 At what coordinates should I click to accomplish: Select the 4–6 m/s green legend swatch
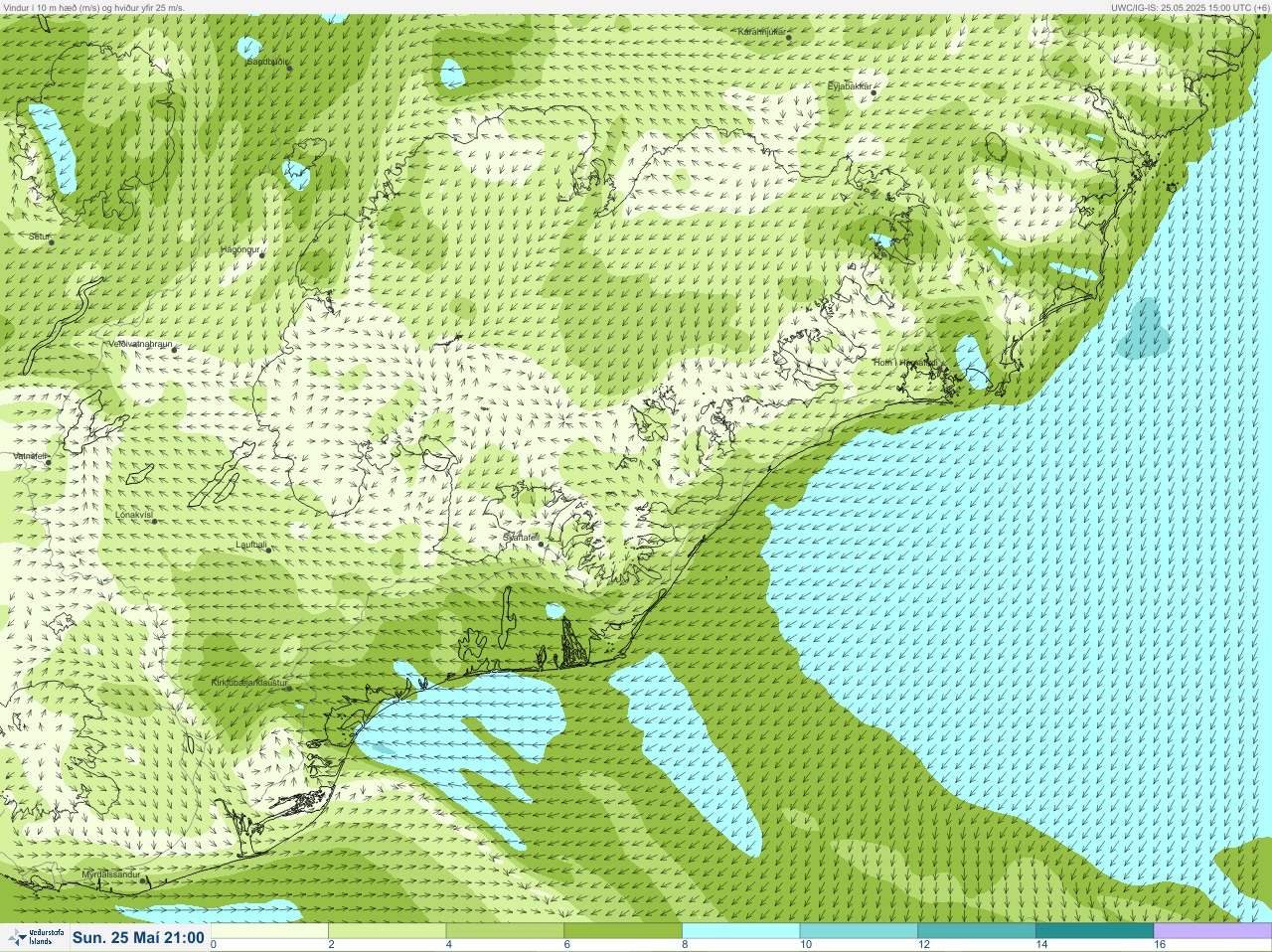point(505,931)
